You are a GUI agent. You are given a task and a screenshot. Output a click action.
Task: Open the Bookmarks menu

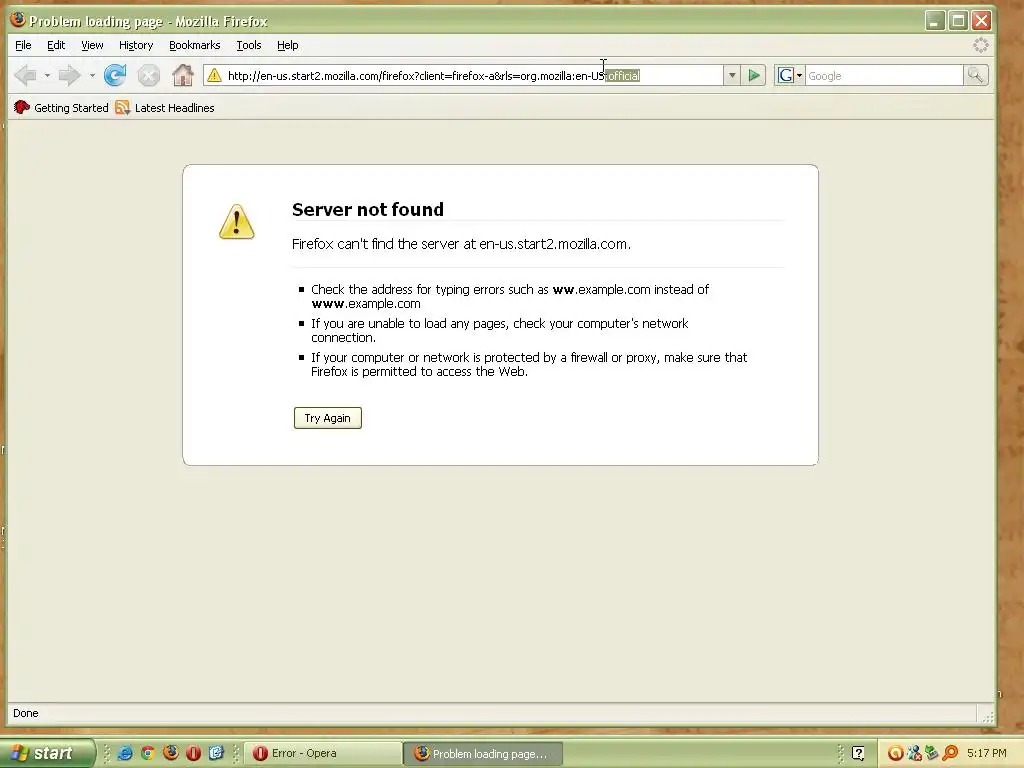click(x=195, y=45)
